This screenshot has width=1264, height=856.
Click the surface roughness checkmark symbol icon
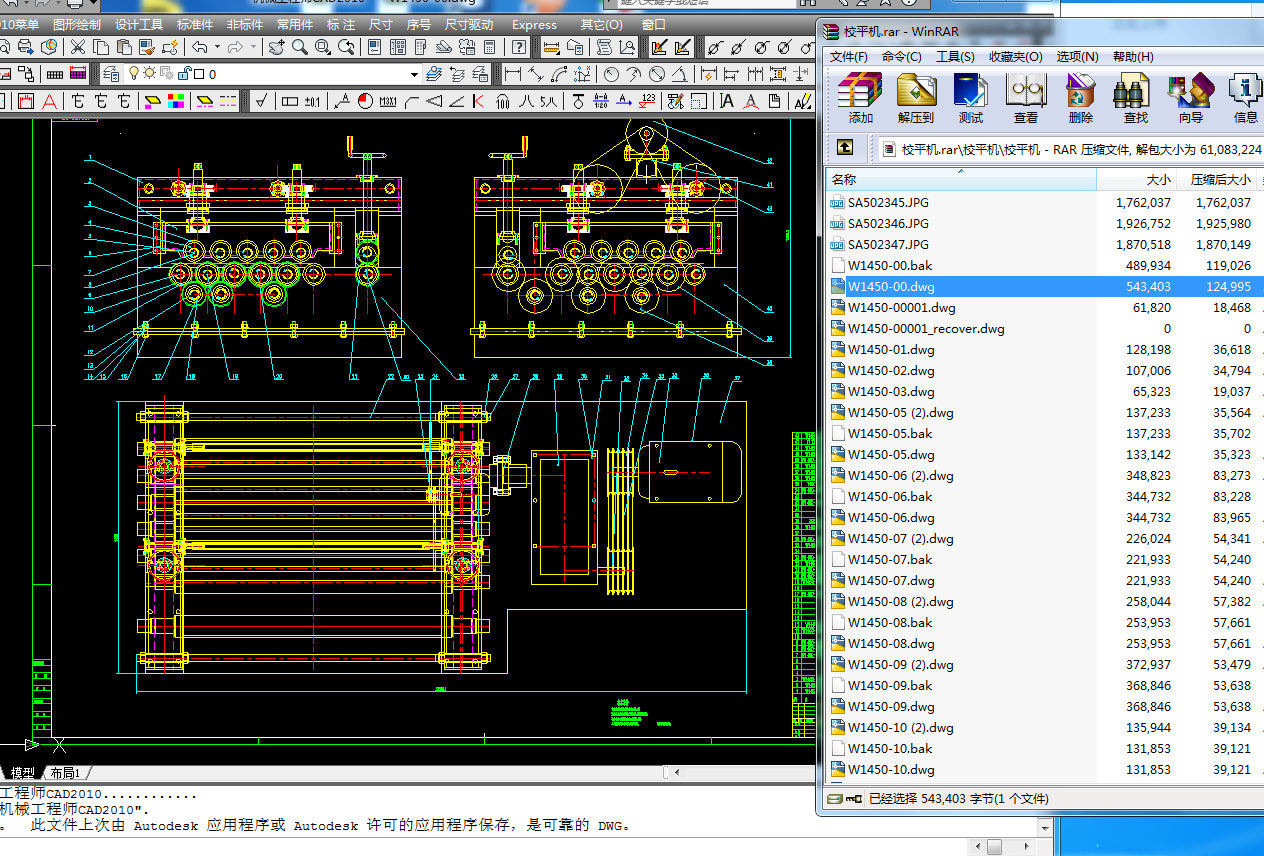[261, 101]
